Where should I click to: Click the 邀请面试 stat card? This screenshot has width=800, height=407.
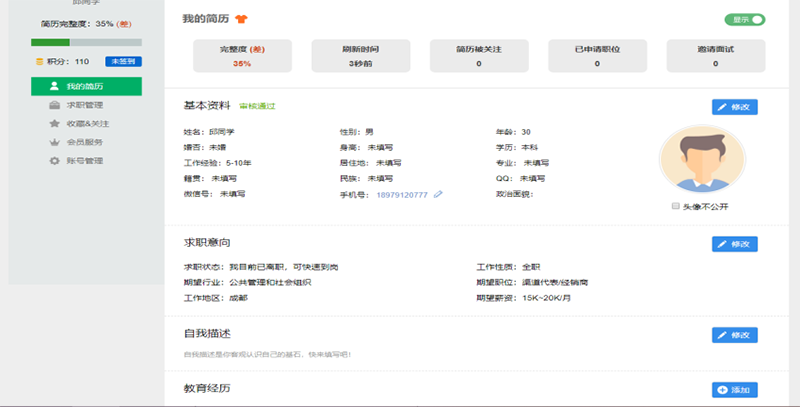coord(716,56)
